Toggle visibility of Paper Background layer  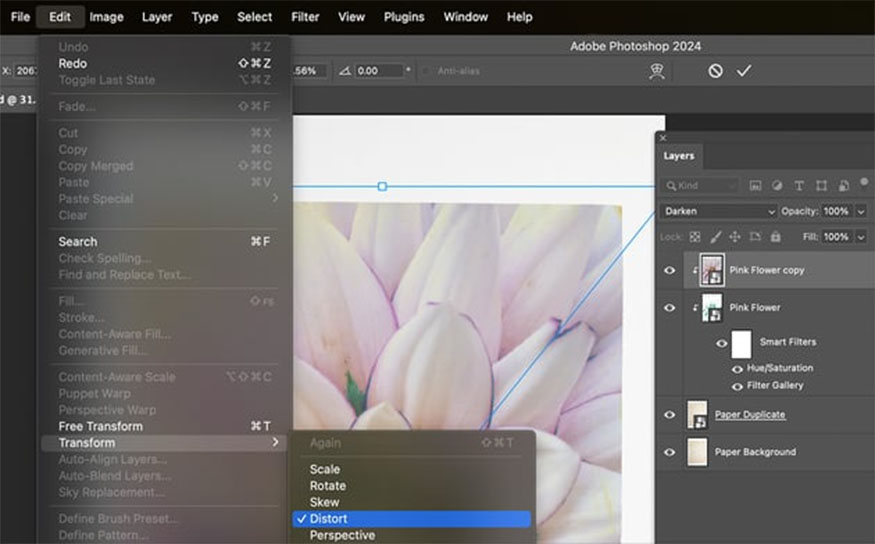coord(669,452)
